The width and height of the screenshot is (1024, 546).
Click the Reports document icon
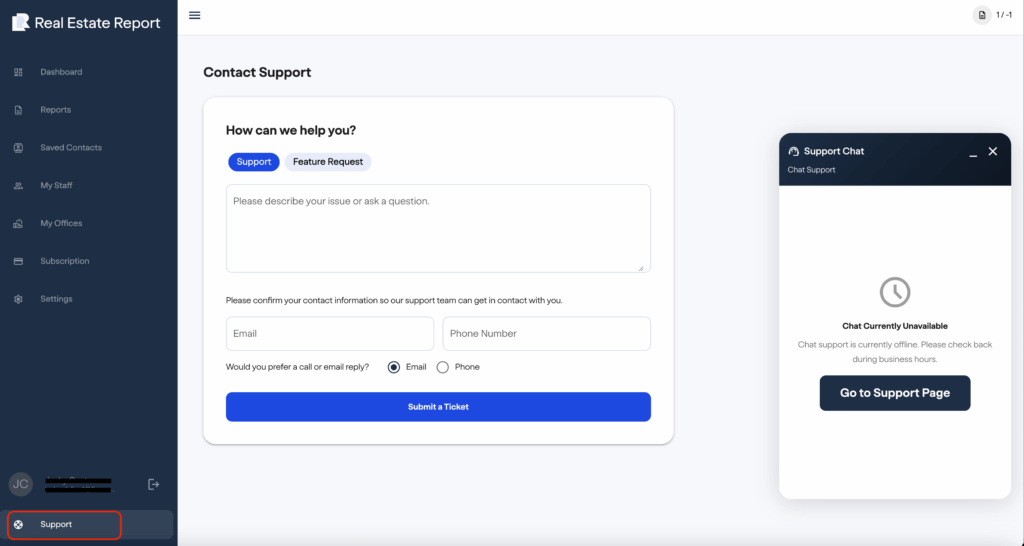click(18, 110)
